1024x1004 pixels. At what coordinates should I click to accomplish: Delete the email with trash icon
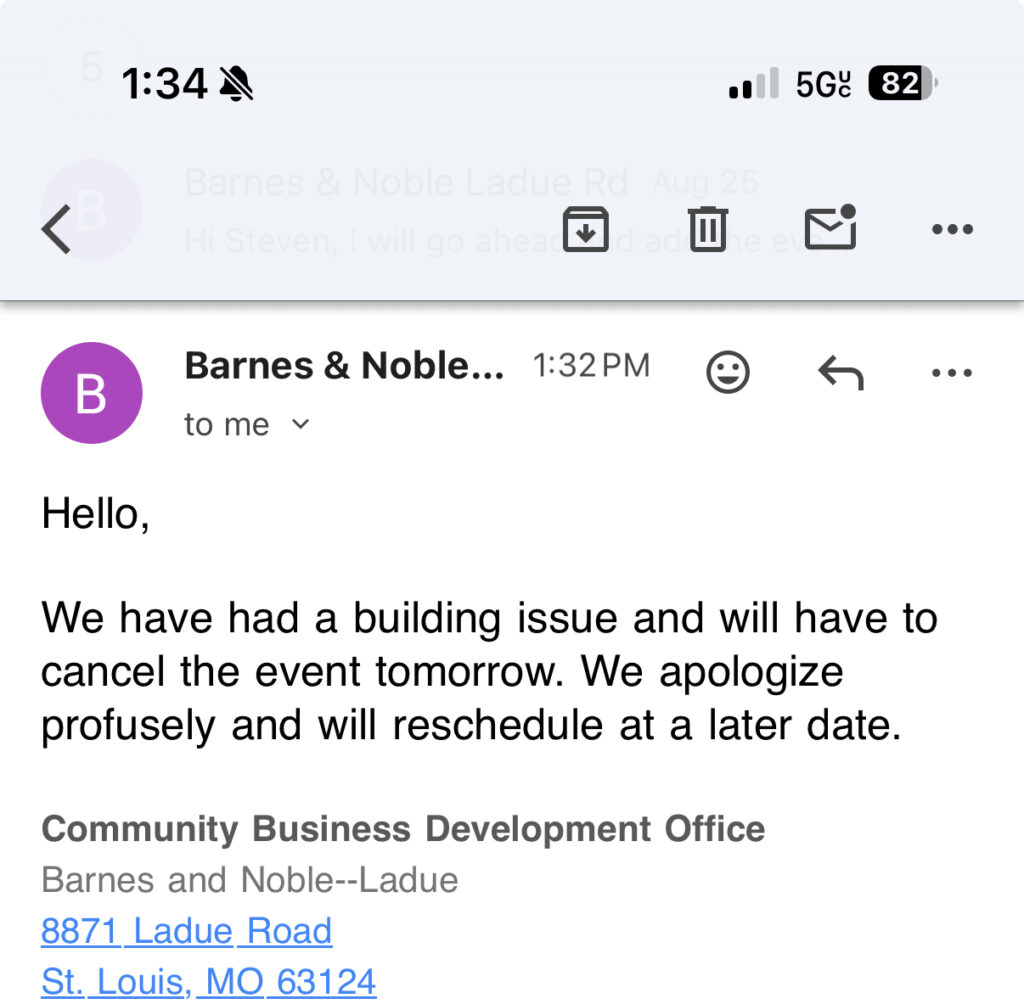click(707, 229)
